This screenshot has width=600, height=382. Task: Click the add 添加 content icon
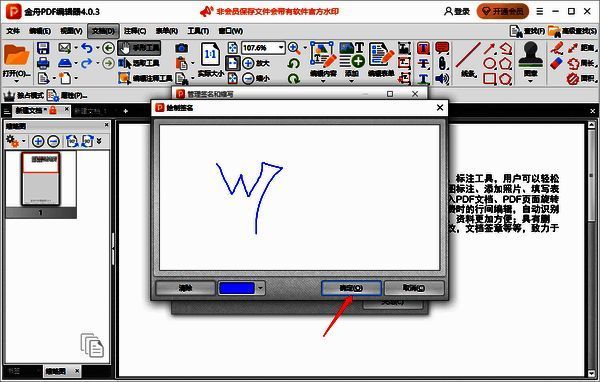coord(351,55)
